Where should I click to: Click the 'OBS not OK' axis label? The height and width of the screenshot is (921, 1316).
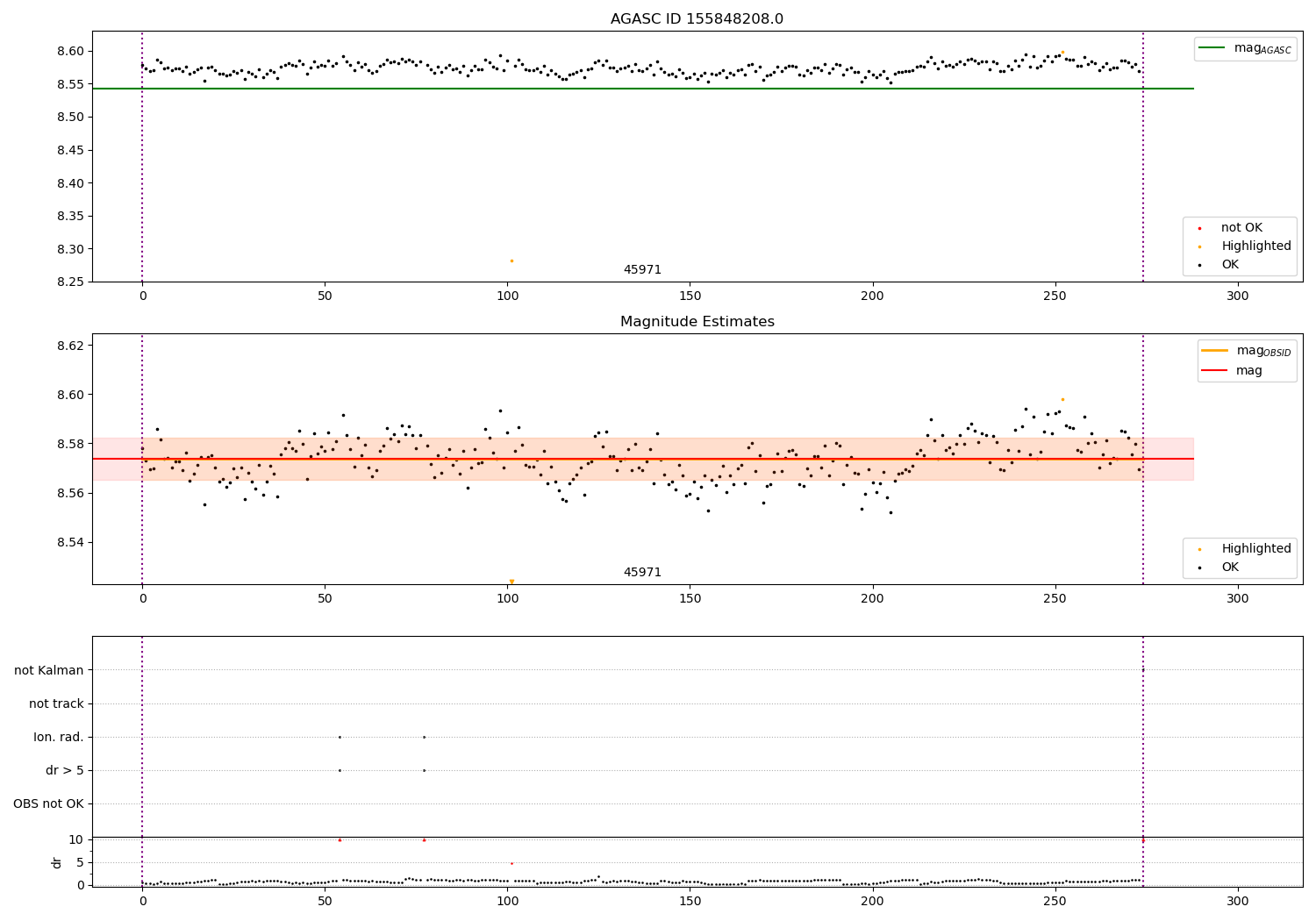[x=49, y=803]
